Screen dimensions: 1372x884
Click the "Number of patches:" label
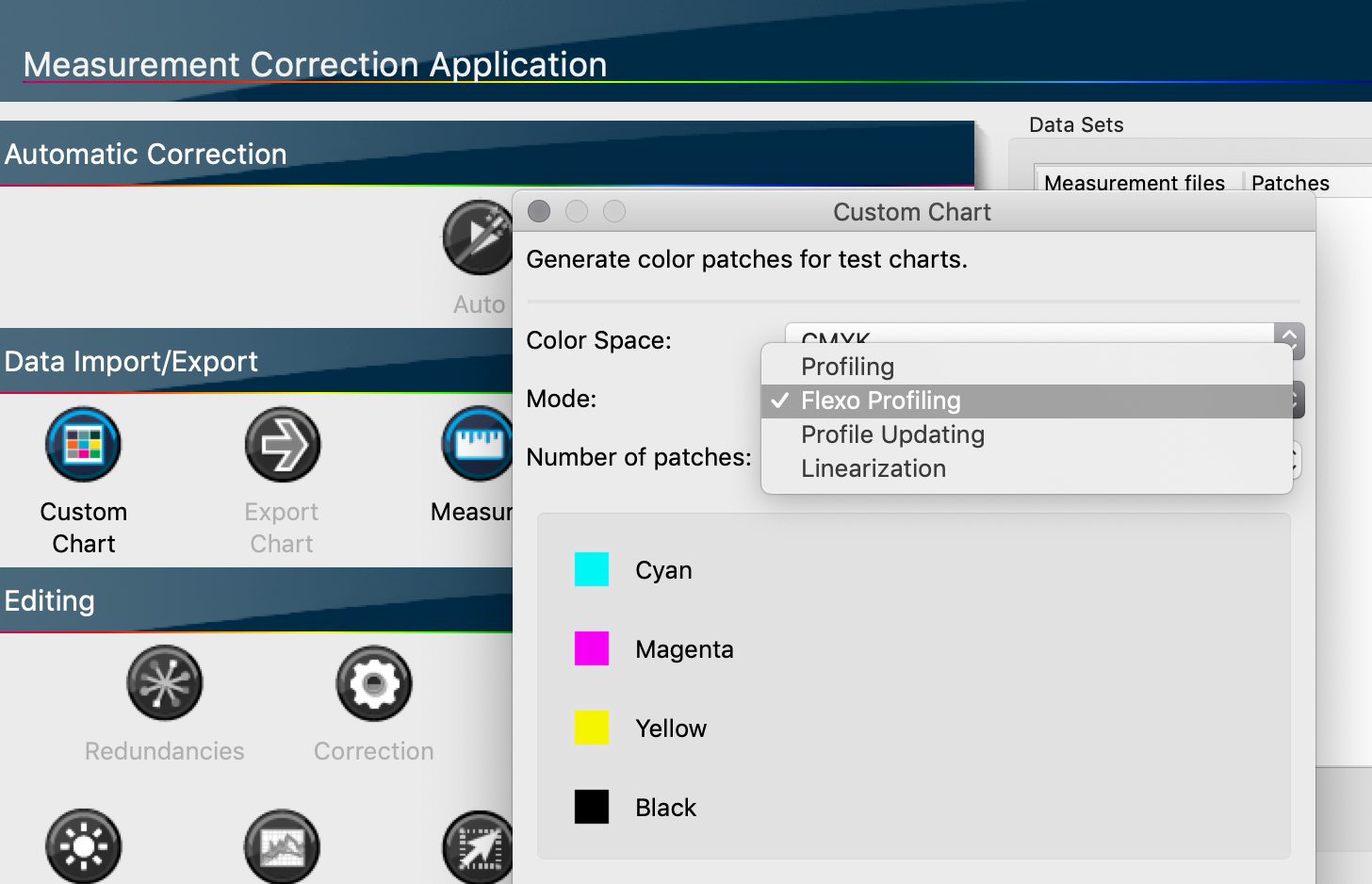coord(639,457)
